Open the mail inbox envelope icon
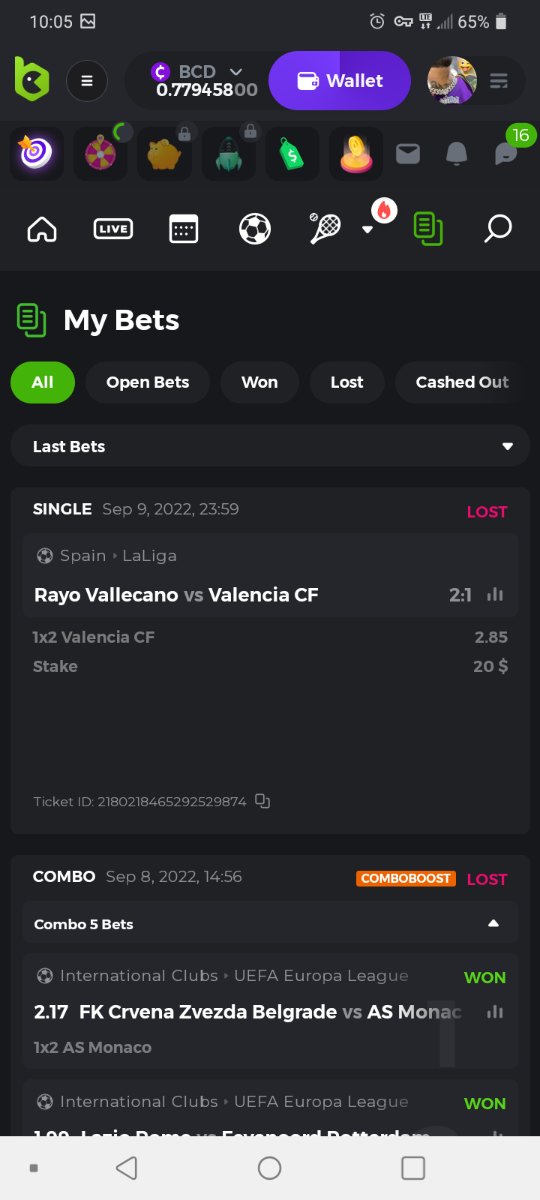The height and width of the screenshot is (1200, 540). [x=408, y=153]
